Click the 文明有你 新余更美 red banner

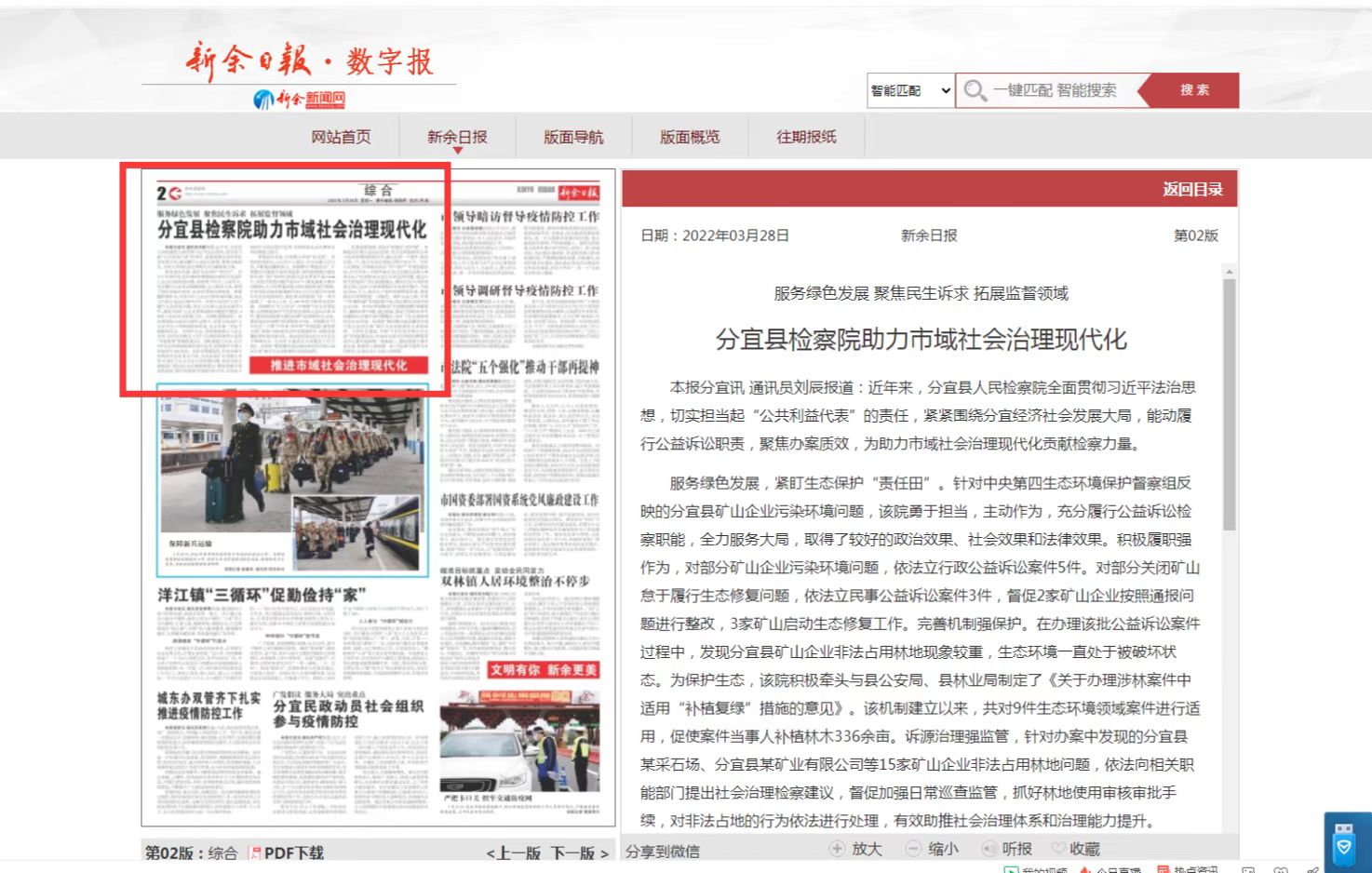point(543,670)
